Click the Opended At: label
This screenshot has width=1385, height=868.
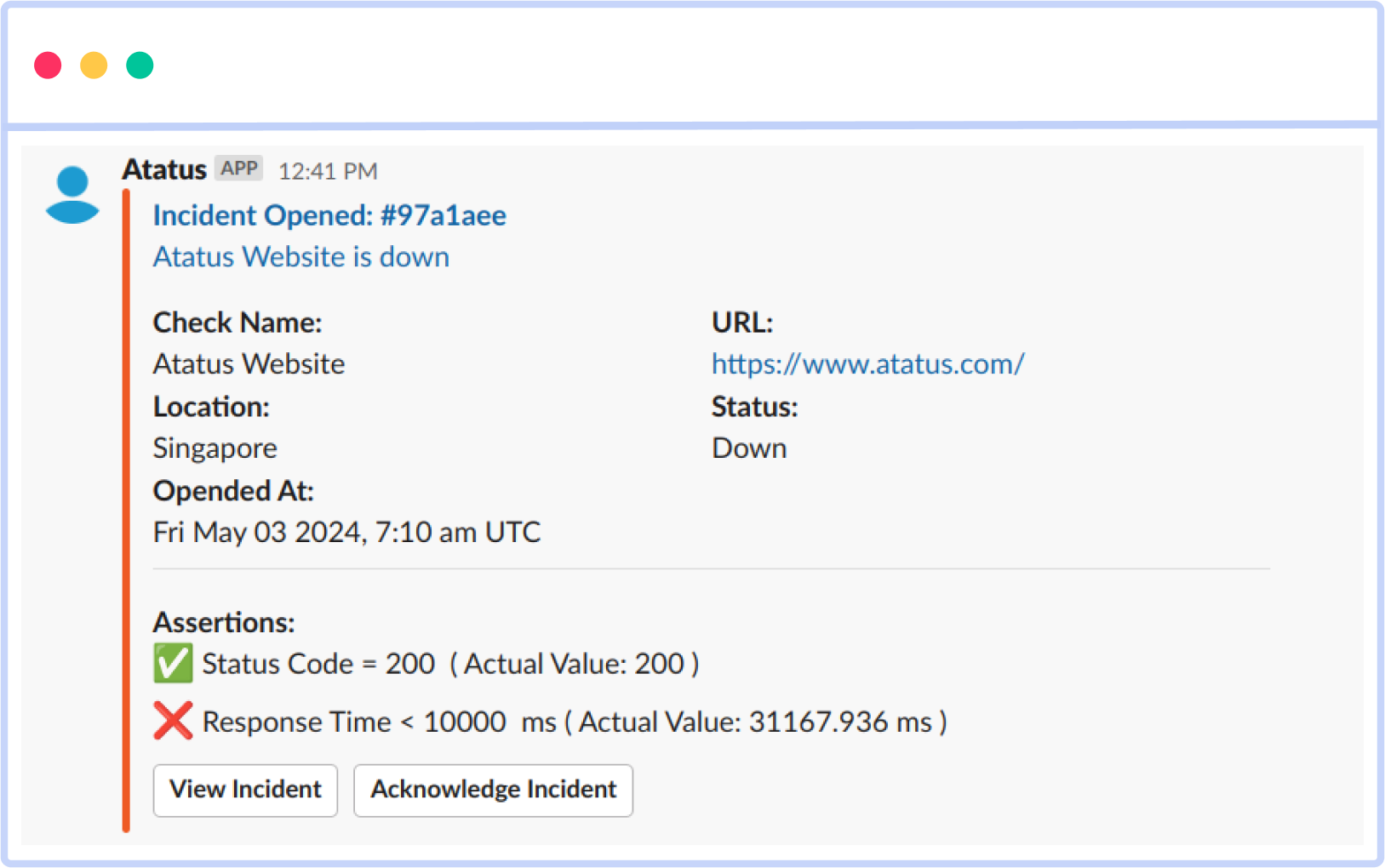(x=233, y=491)
